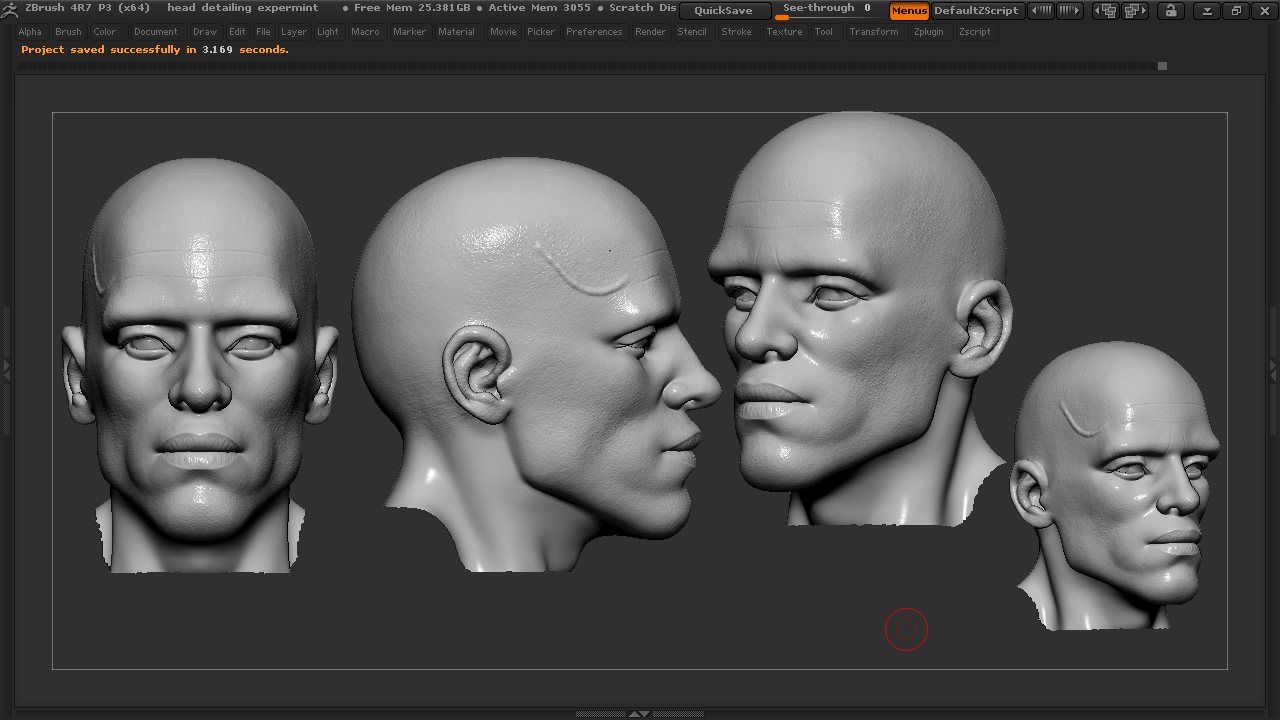Expand the left tray divider handle
The width and height of the screenshot is (1280, 720).
(6, 370)
